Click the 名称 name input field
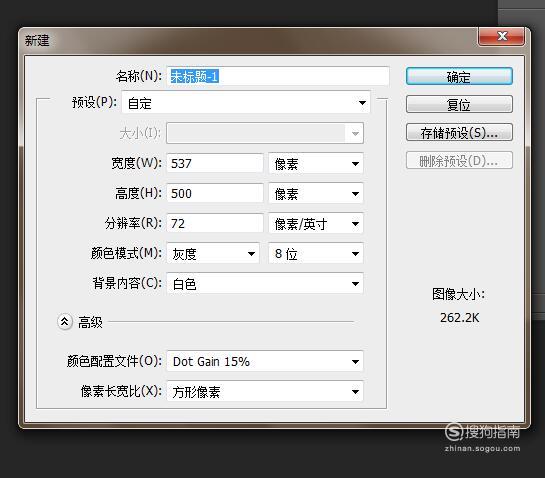This screenshot has width=545, height=478. point(278,76)
